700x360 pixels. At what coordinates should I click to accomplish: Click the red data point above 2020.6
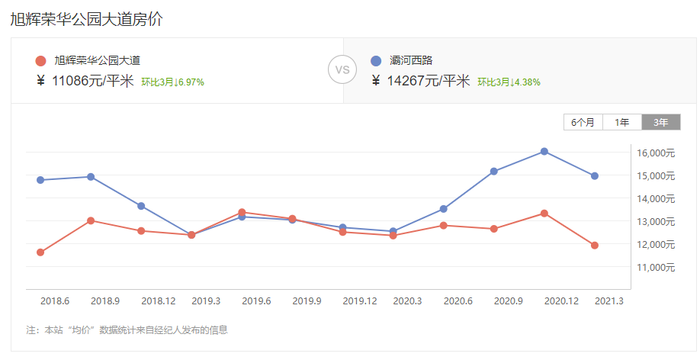pos(443,226)
